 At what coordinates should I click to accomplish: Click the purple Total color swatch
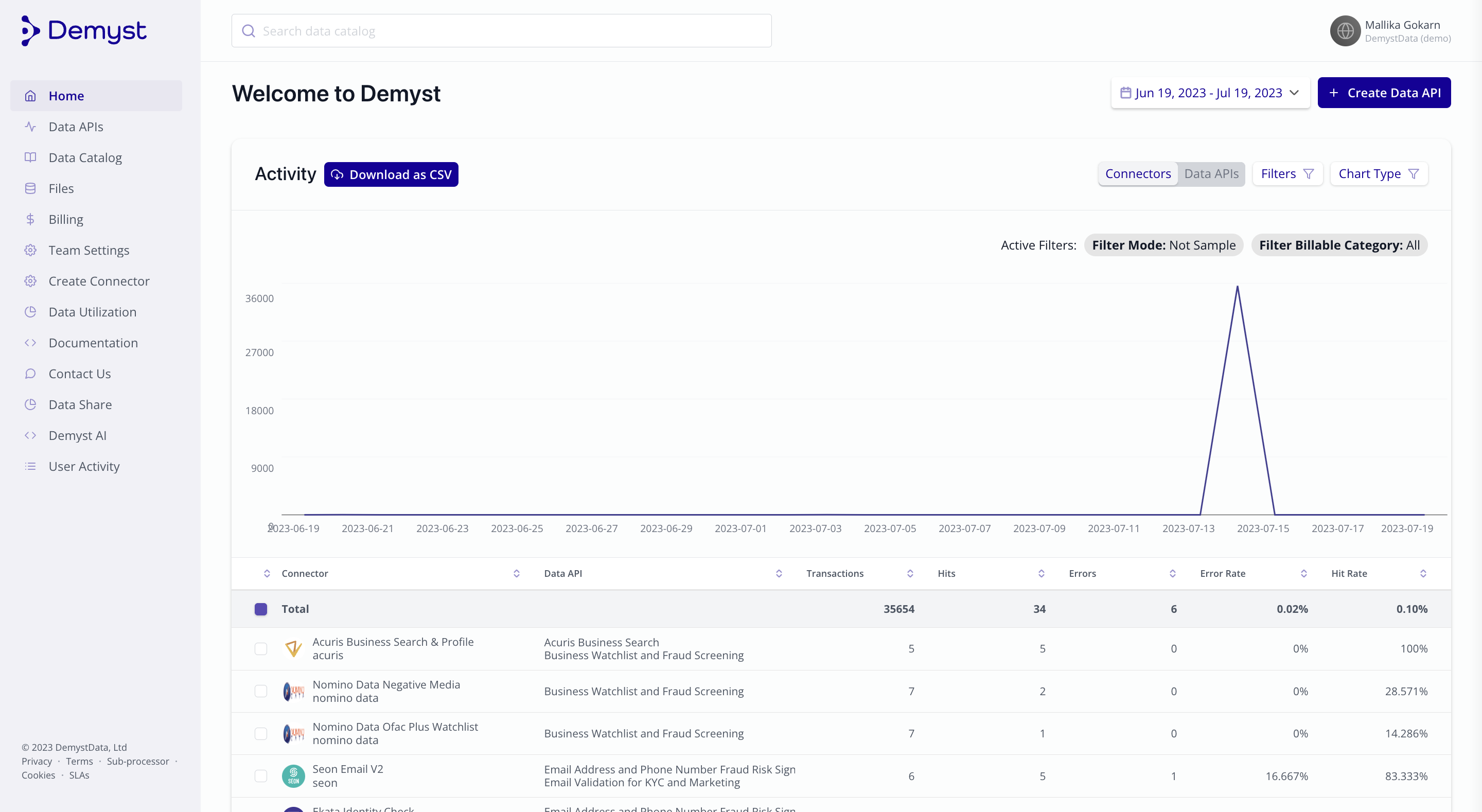click(260, 609)
